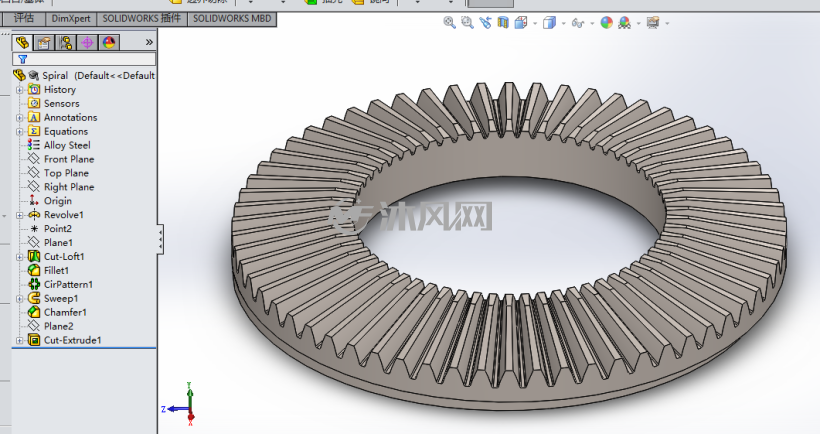Click the Previous View icon
This screenshot has height=434, width=820.
[x=485, y=22]
